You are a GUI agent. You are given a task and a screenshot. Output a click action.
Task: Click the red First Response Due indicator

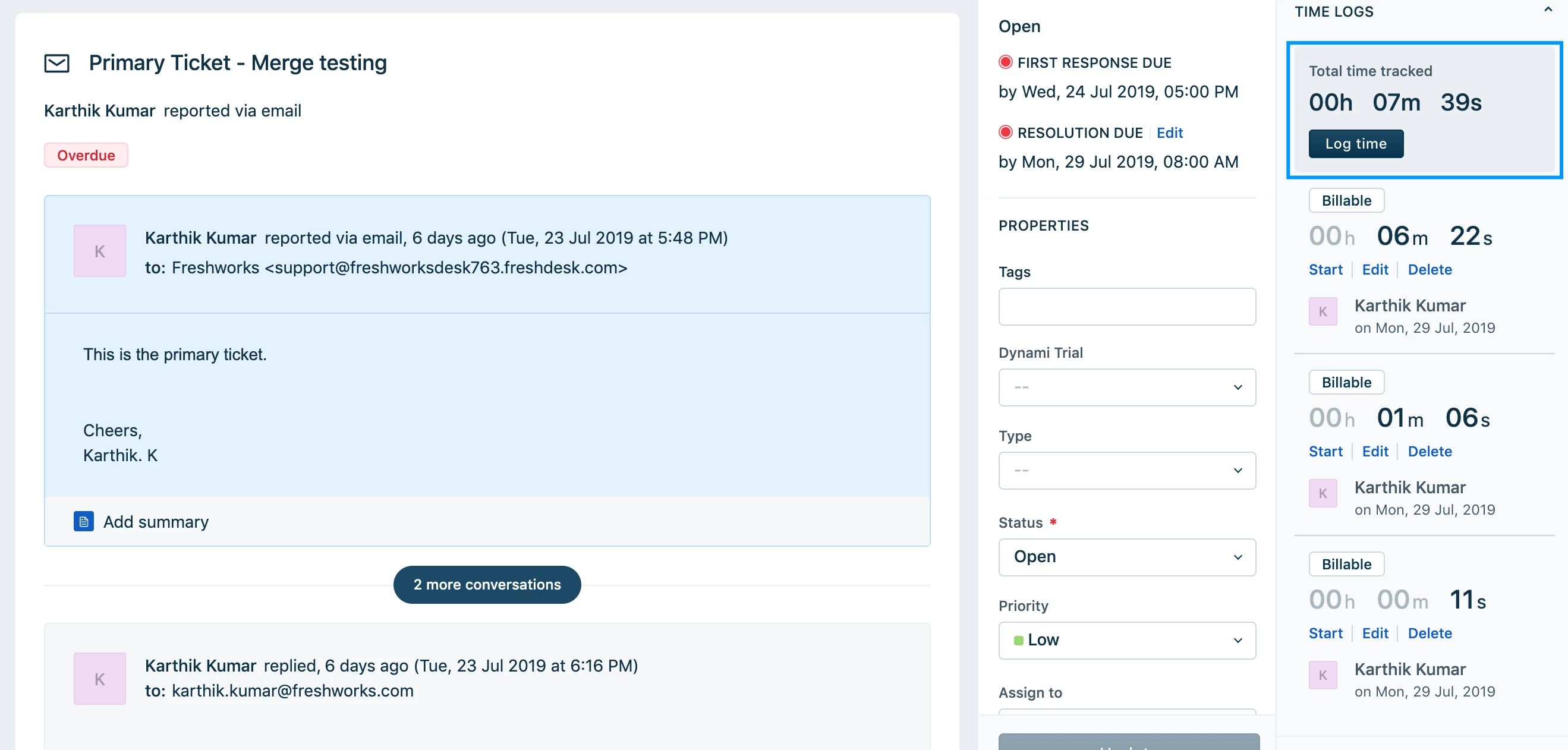[x=1006, y=62]
